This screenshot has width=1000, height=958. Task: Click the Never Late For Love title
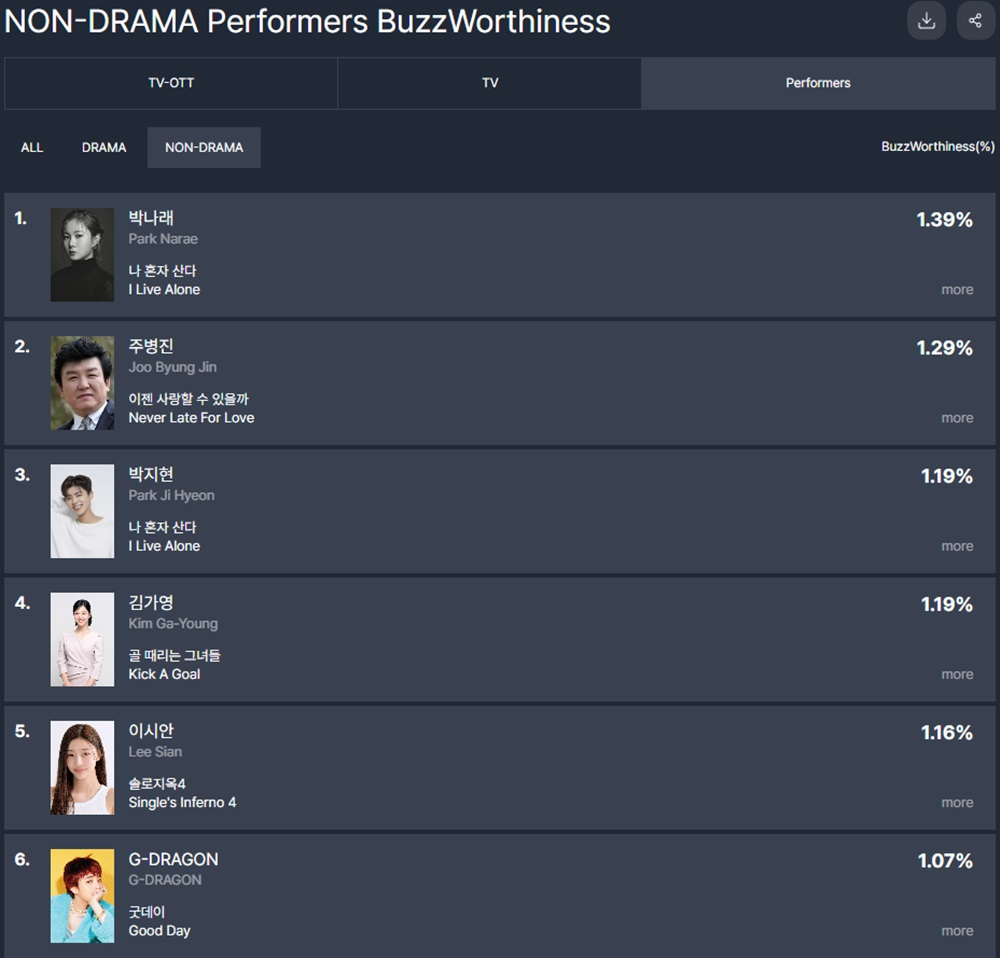point(191,418)
